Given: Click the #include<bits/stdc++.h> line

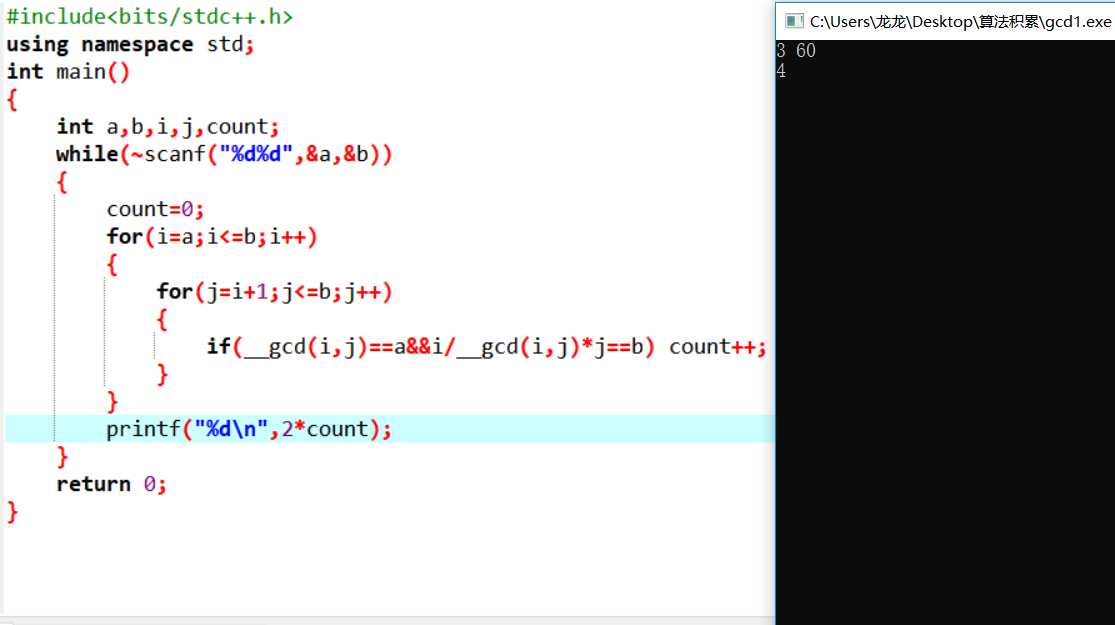Looking at the screenshot, I should (x=149, y=16).
